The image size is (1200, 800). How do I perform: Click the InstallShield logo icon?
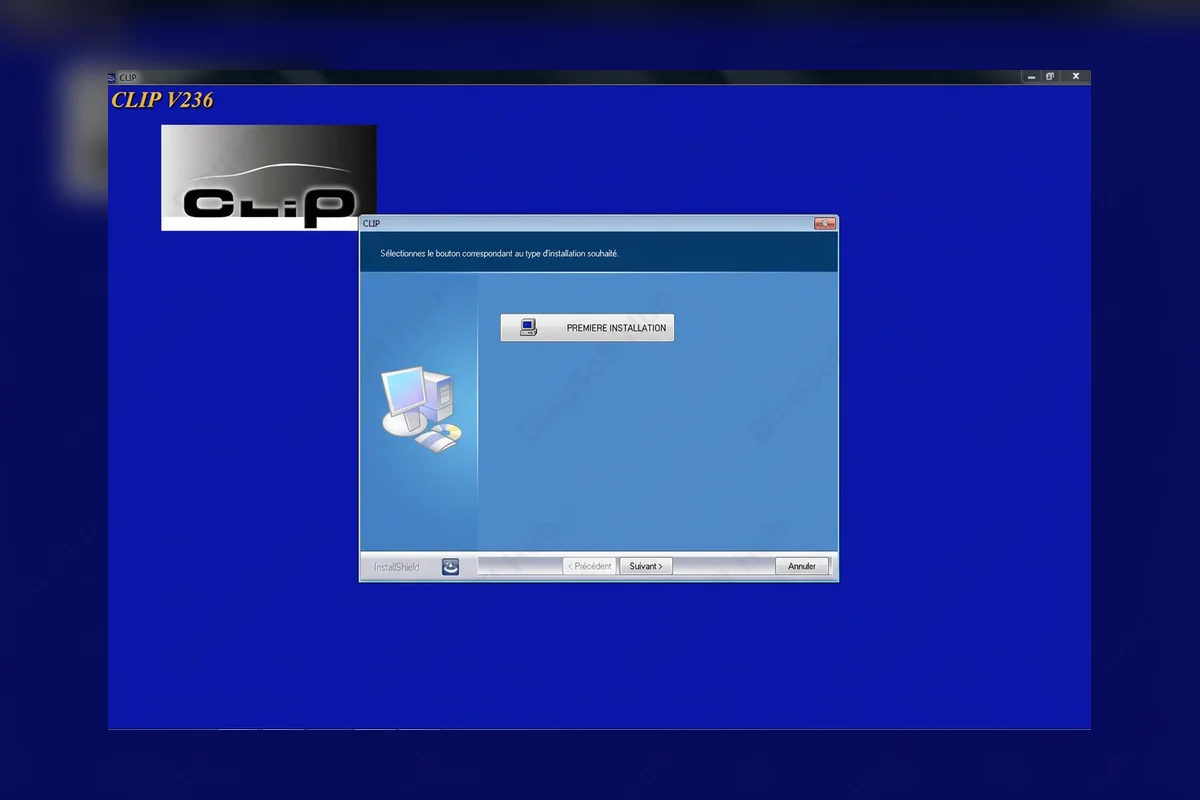[451, 567]
